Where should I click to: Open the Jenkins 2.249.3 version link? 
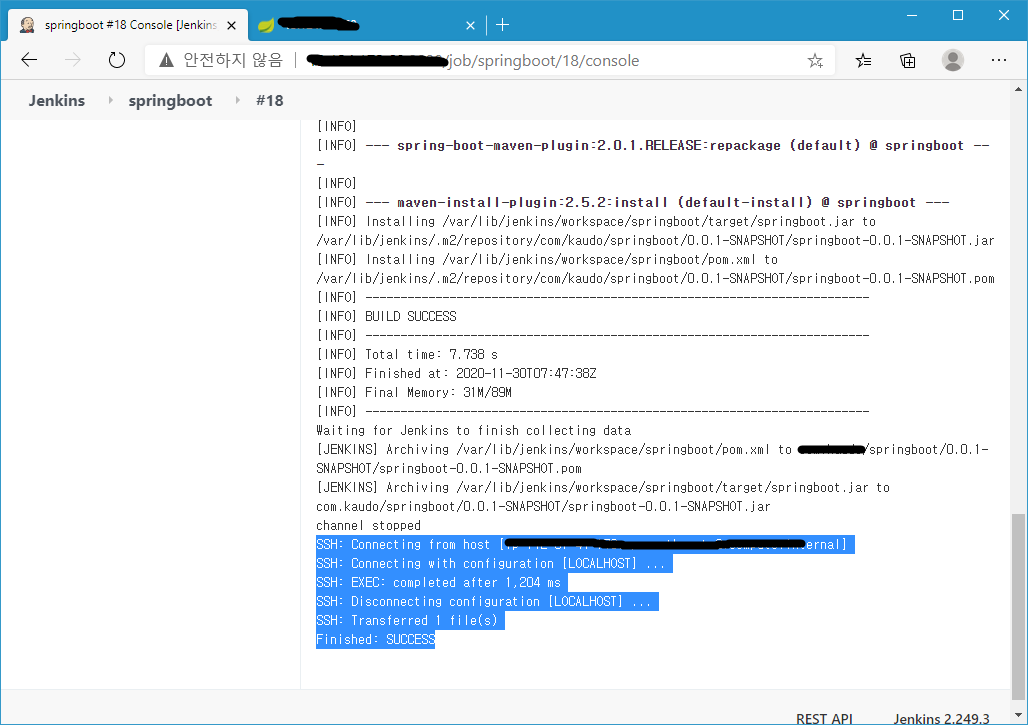pyautogui.click(x=941, y=718)
